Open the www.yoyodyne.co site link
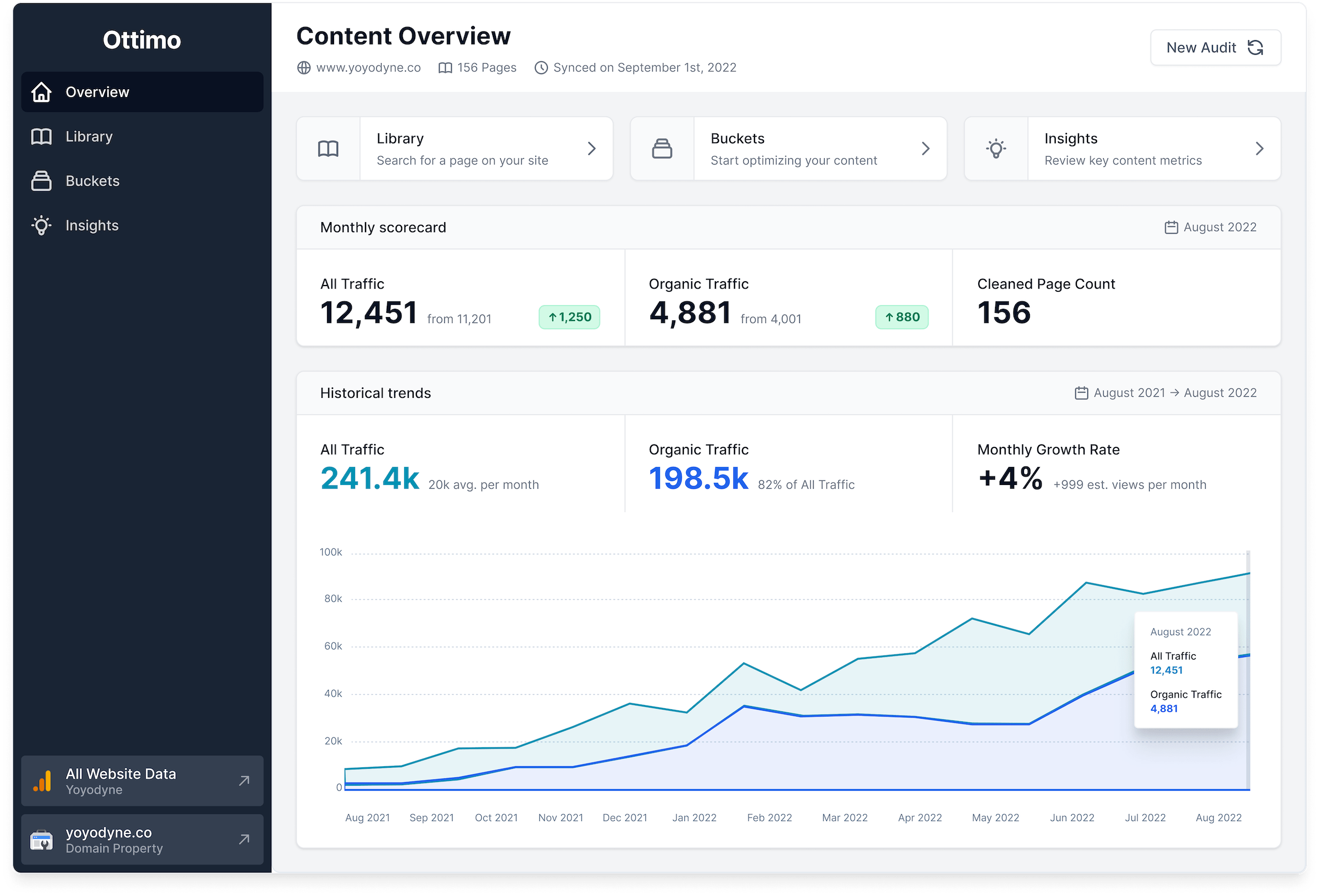 (x=368, y=68)
